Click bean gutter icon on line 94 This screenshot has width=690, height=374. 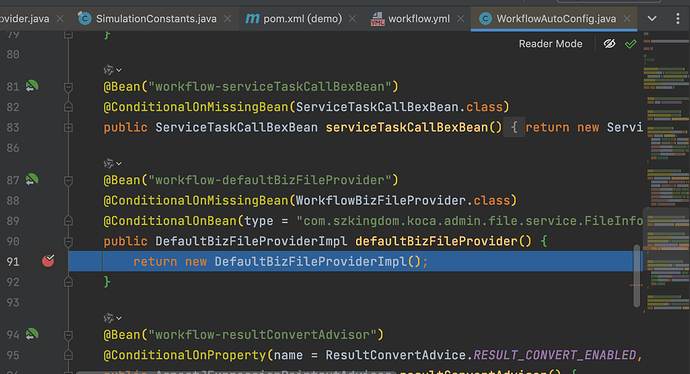pos(32,334)
